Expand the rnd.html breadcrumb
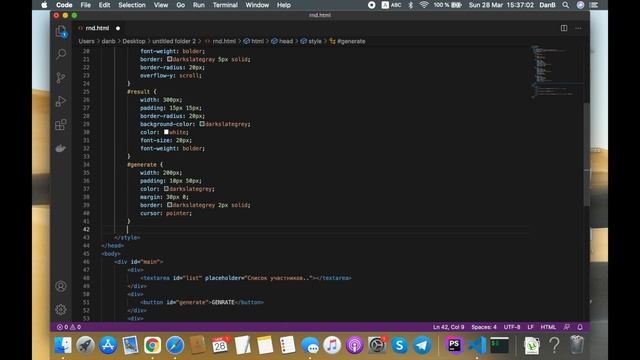The image size is (640, 360). click(220, 41)
